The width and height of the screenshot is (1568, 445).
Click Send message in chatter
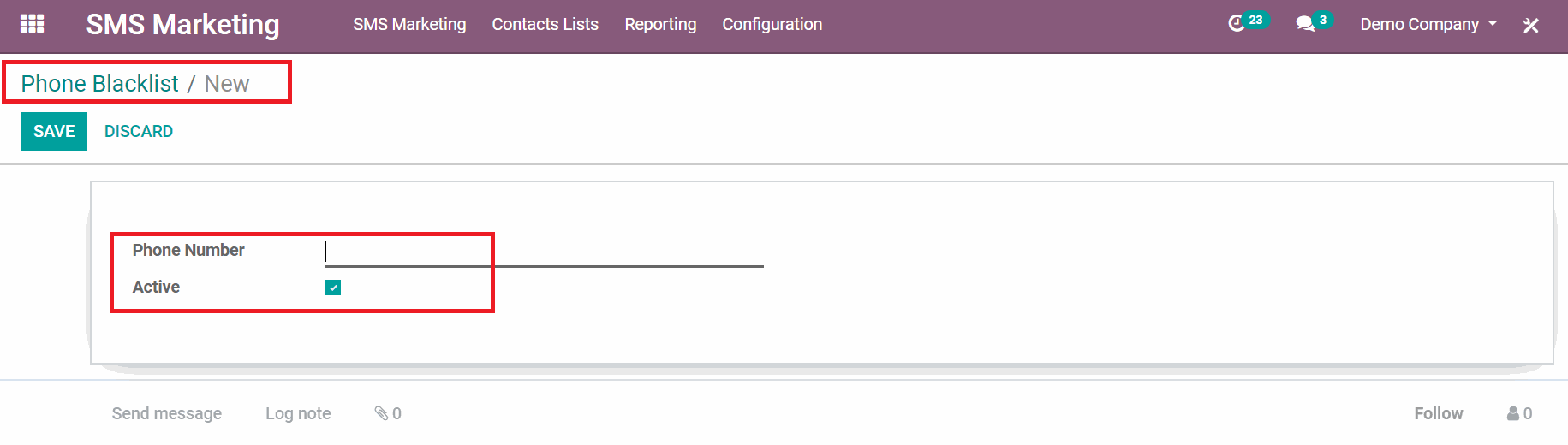[x=166, y=413]
